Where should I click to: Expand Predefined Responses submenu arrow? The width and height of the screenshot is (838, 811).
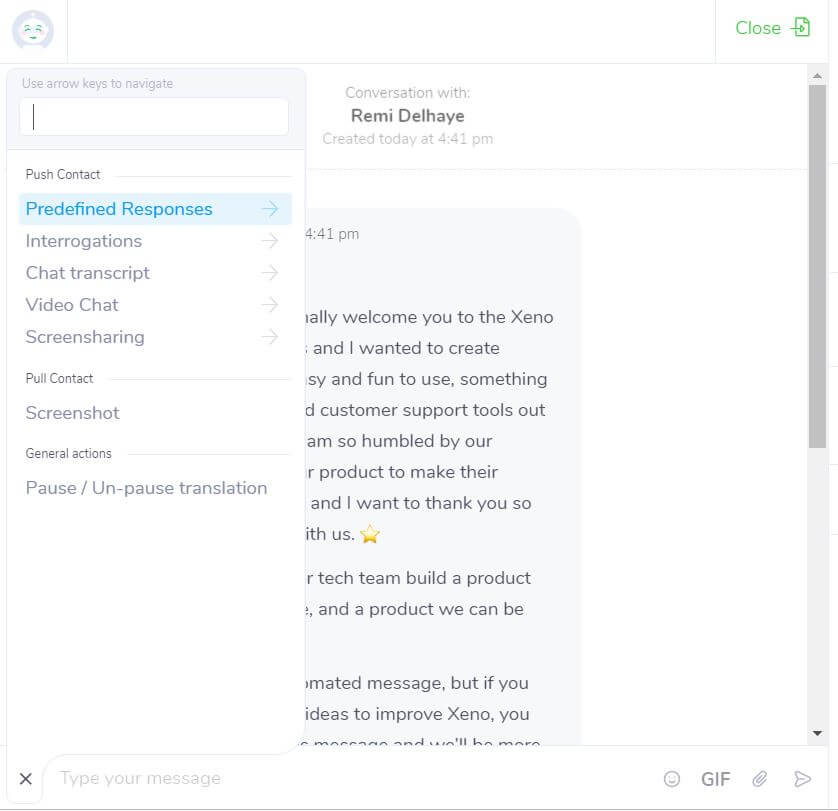click(269, 209)
